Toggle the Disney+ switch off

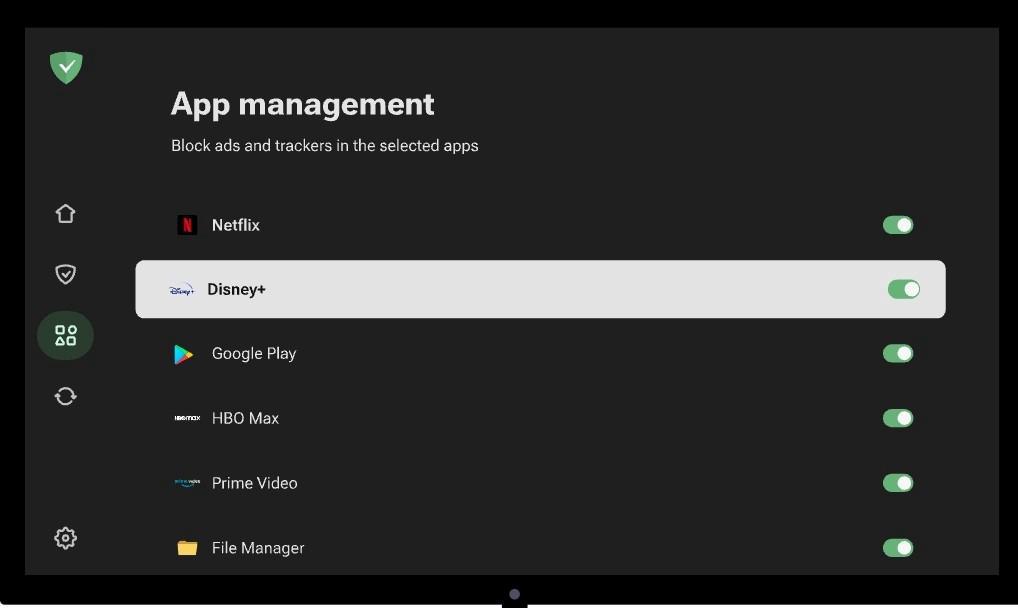(903, 288)
